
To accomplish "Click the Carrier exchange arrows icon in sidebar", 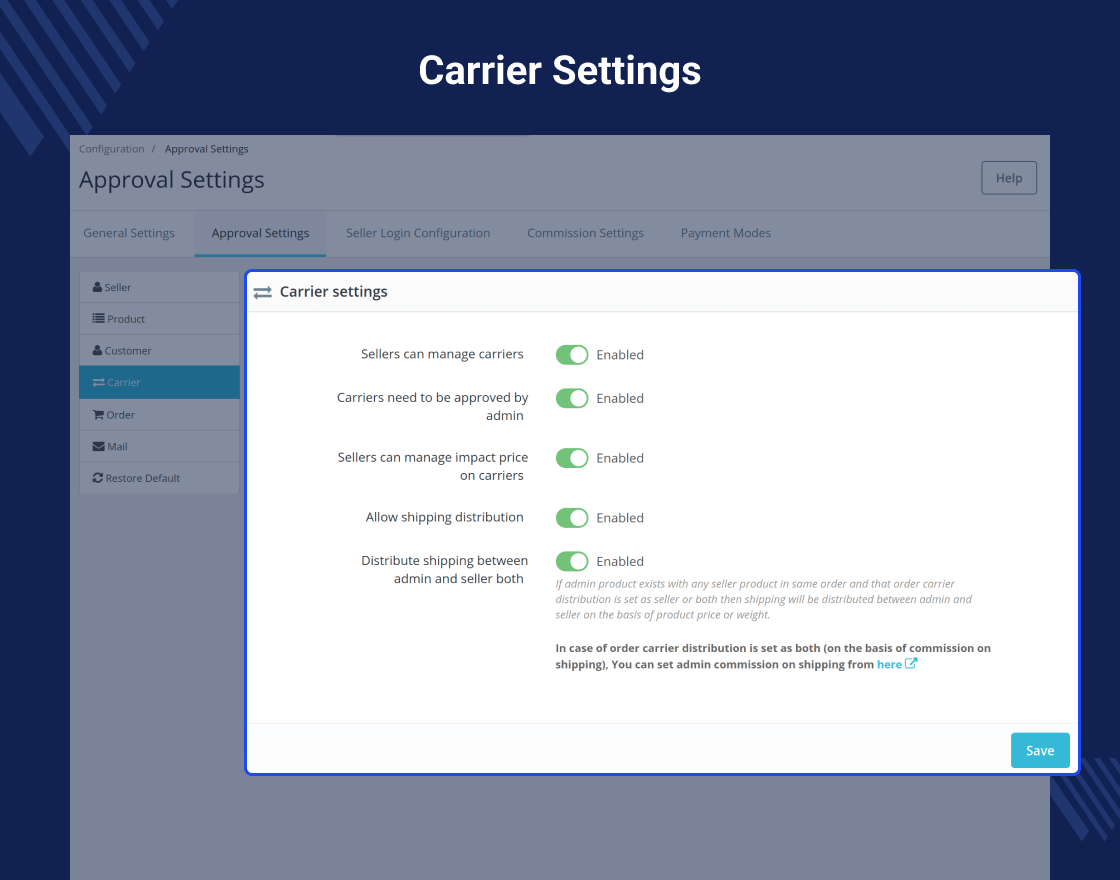I will tap(99, 382).
